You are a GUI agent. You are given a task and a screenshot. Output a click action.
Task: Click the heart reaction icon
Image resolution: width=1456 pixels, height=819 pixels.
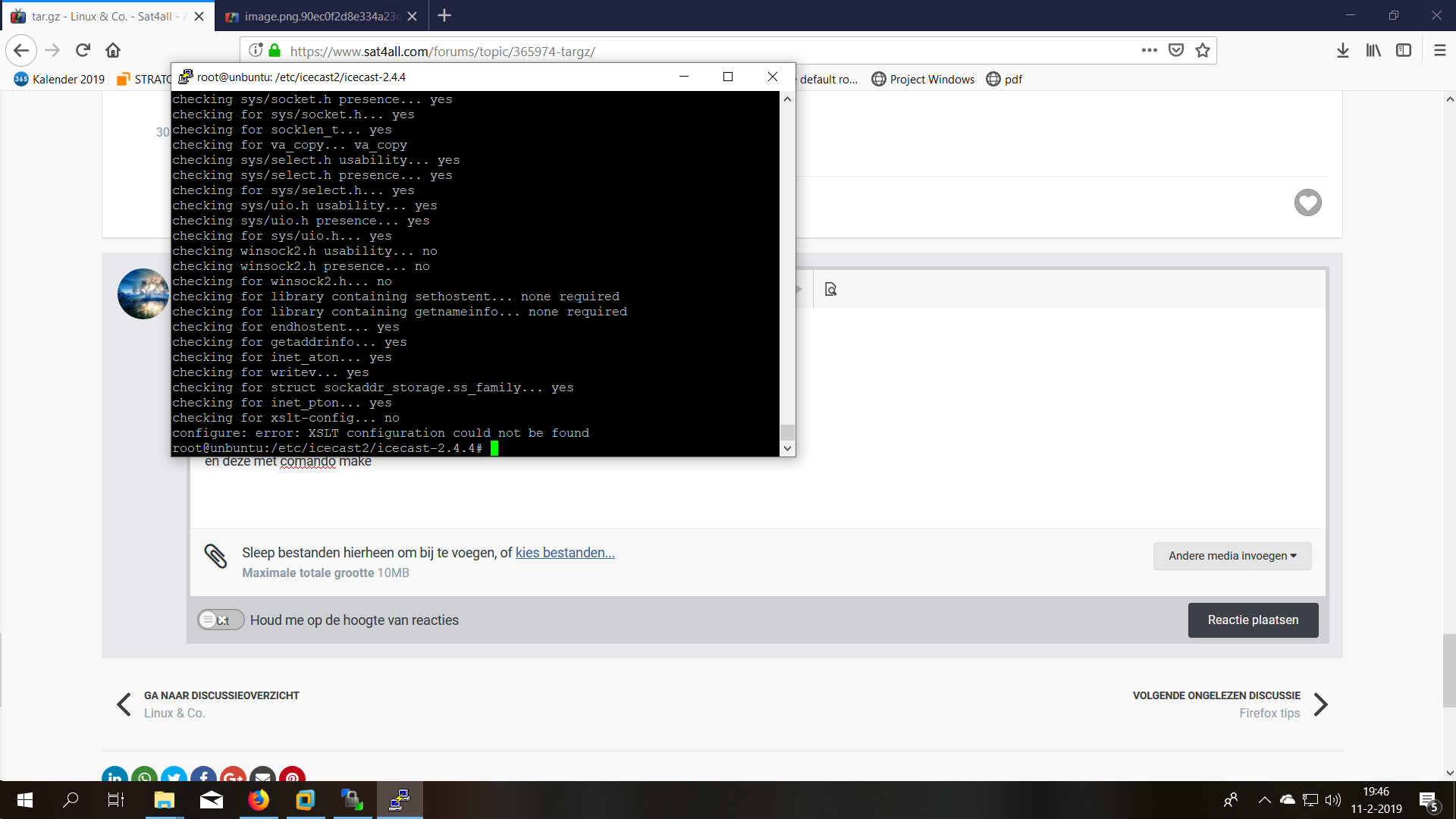point(1307,202)
